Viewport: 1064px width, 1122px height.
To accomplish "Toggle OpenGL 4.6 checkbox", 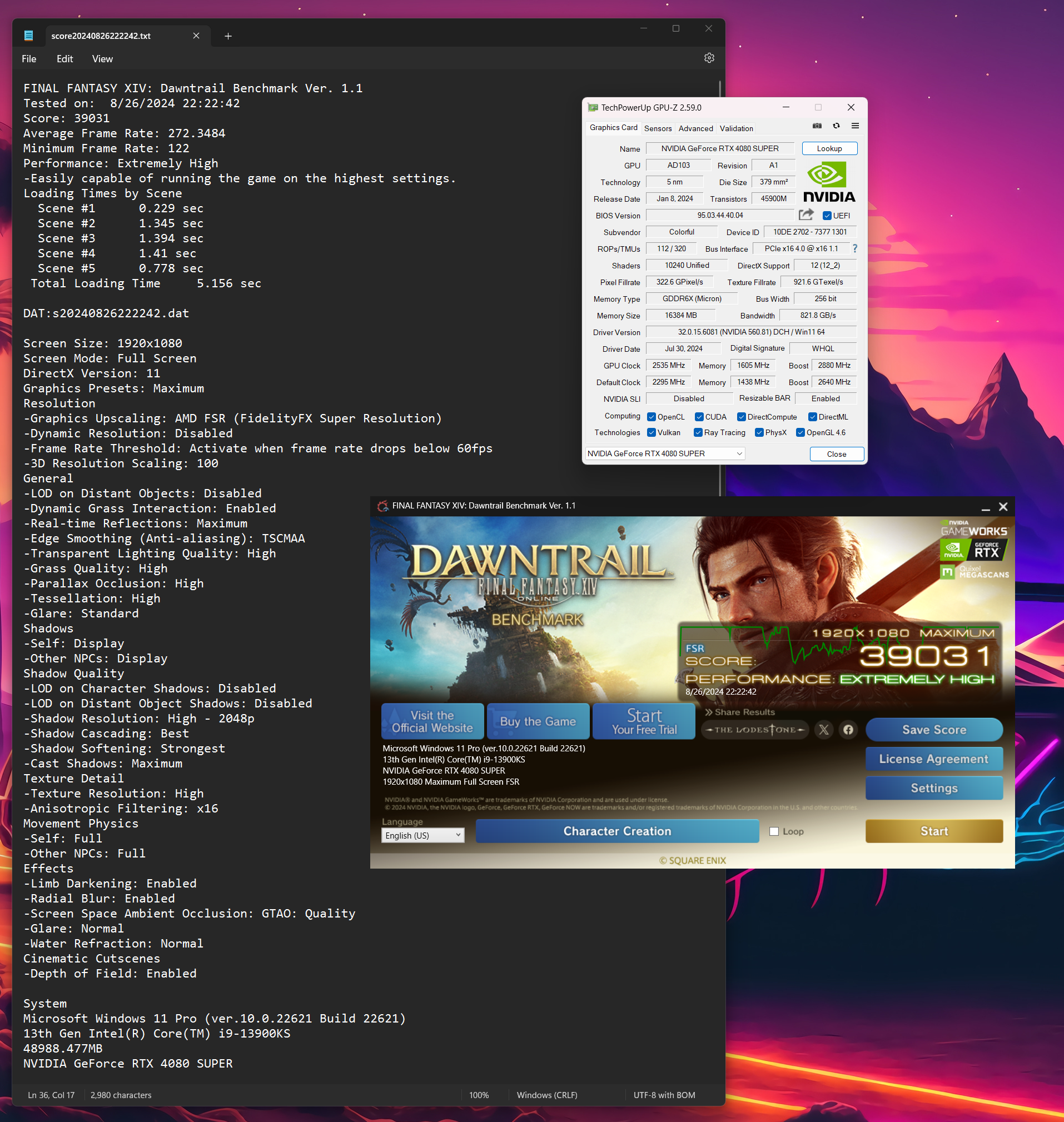I will pos(801,432).
